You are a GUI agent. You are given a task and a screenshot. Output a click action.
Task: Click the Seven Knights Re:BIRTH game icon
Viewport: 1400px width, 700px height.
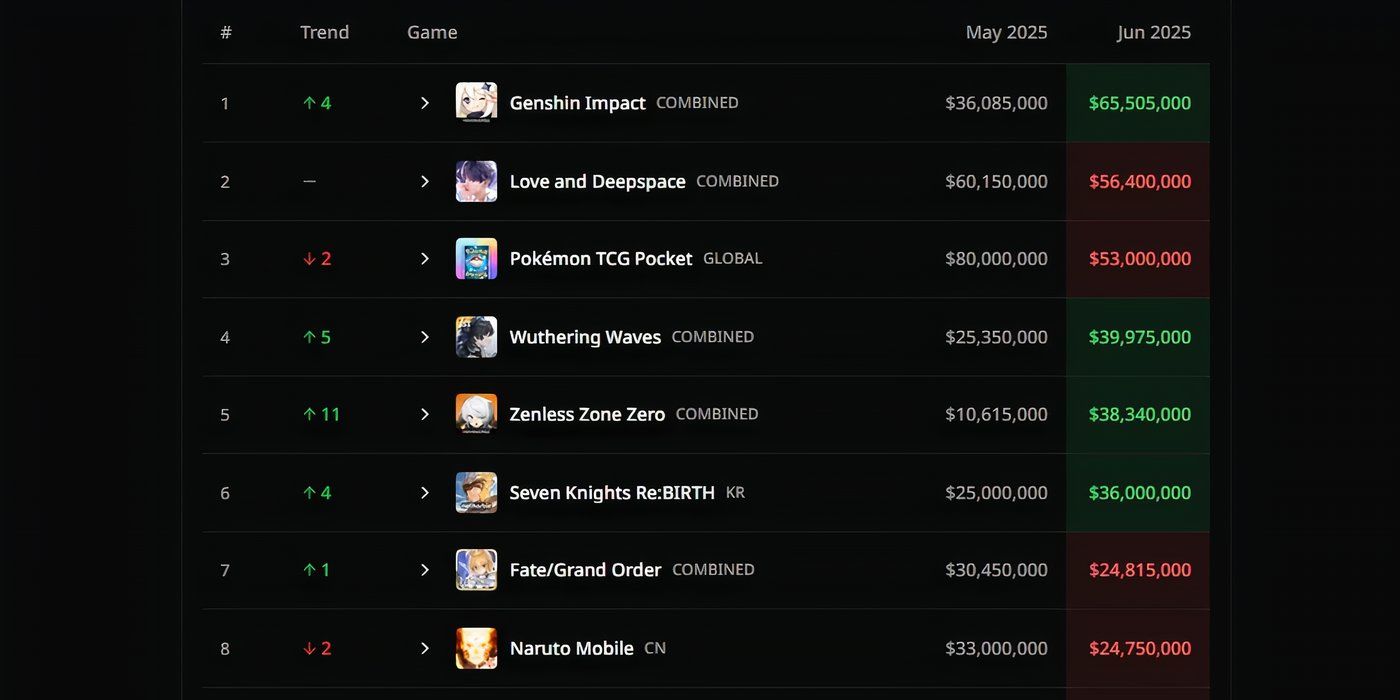476,492
